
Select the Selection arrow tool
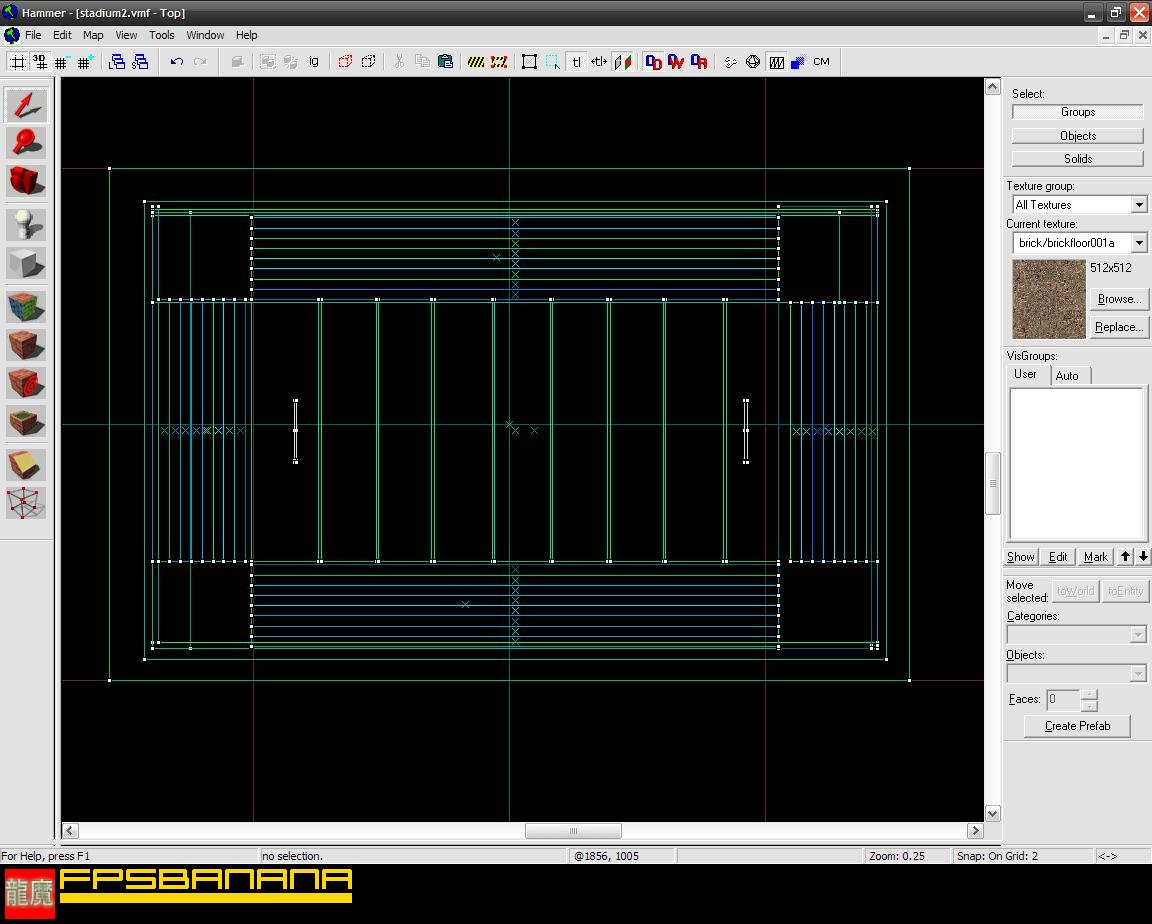point(26,105)
